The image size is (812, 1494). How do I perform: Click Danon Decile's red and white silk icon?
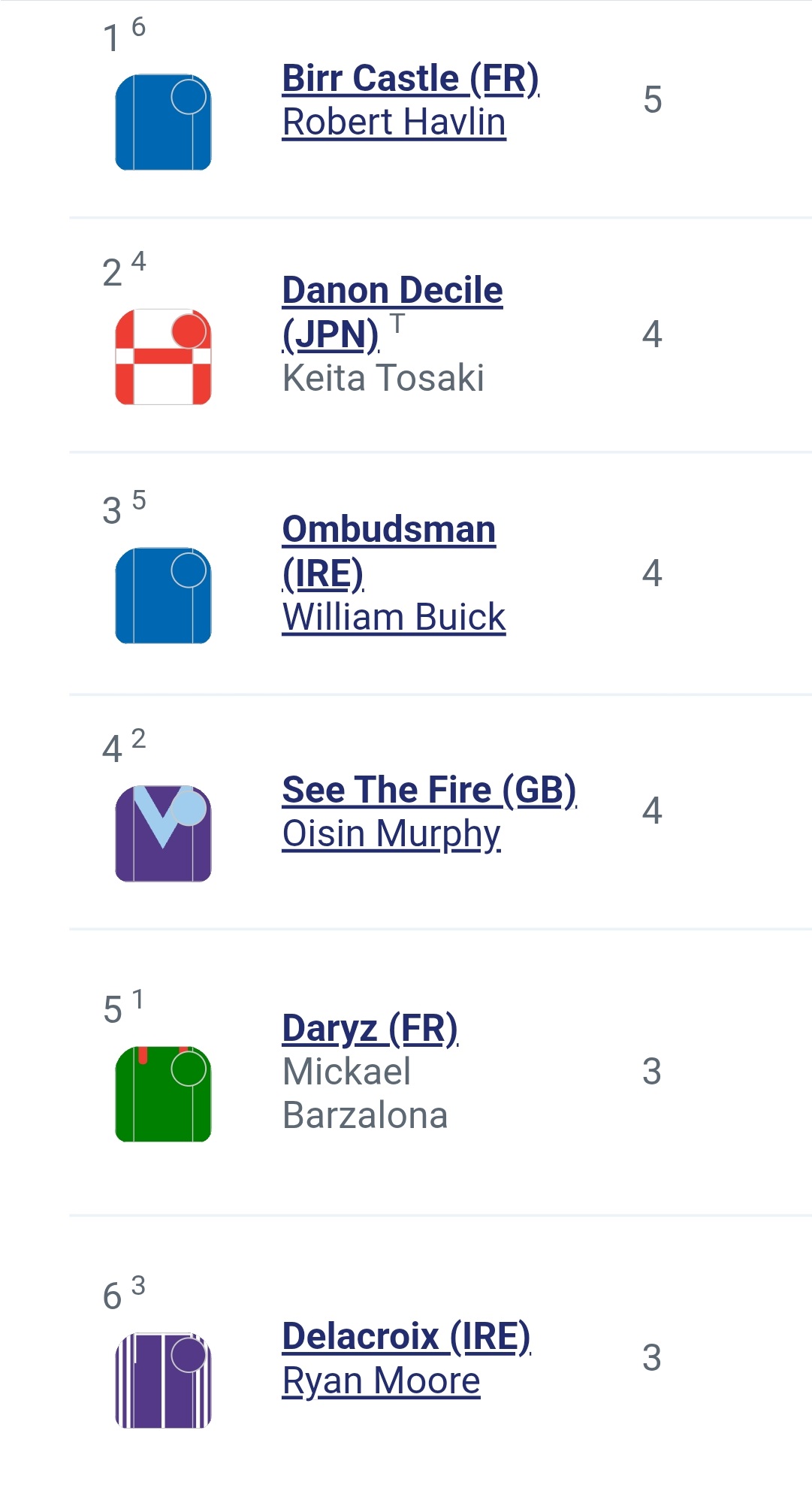pyautogui.click(x=163, y=357)
